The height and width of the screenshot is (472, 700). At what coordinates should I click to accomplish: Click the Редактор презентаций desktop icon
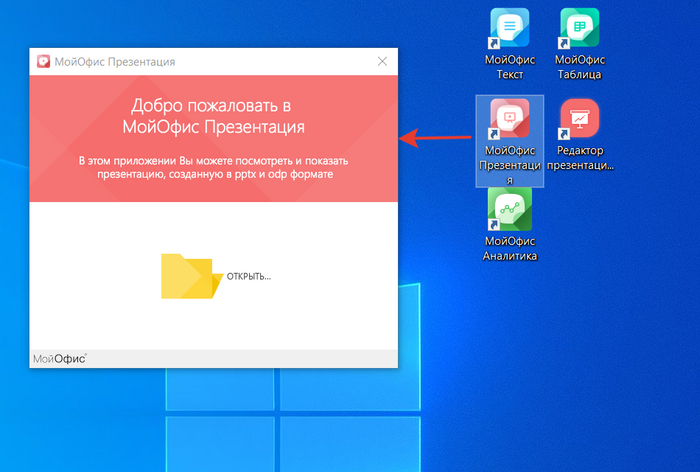coord(580,134)
